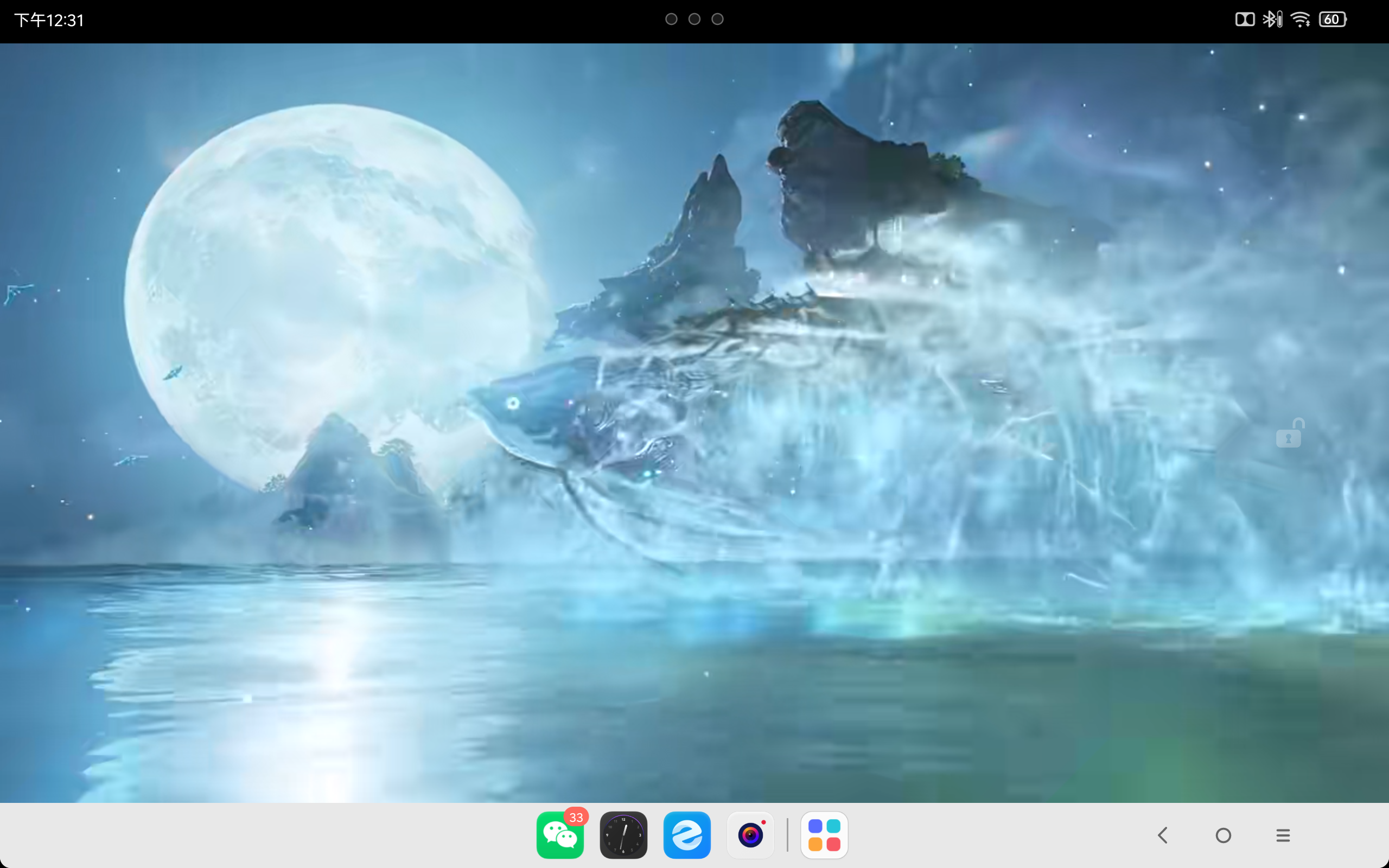The image size is (1389, 868).
Task: Tap the Wi-Fi signal icon
Action: [1301, 20]
